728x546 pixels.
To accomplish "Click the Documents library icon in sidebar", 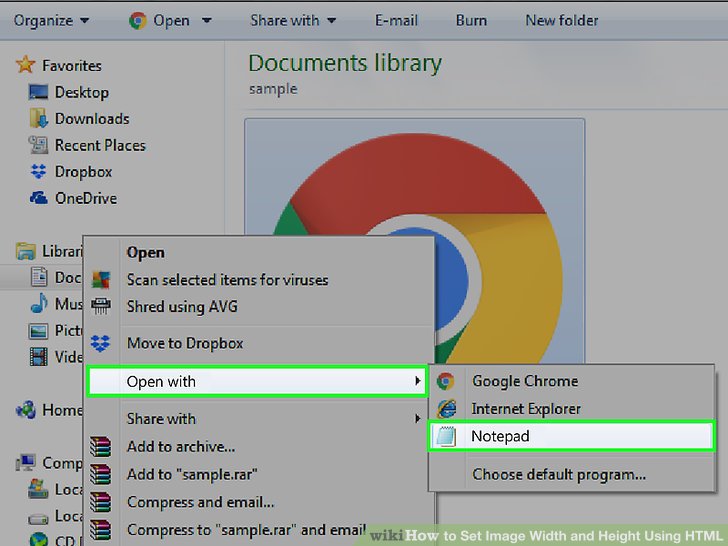I will pyautogui.click(x=39, y=277).
